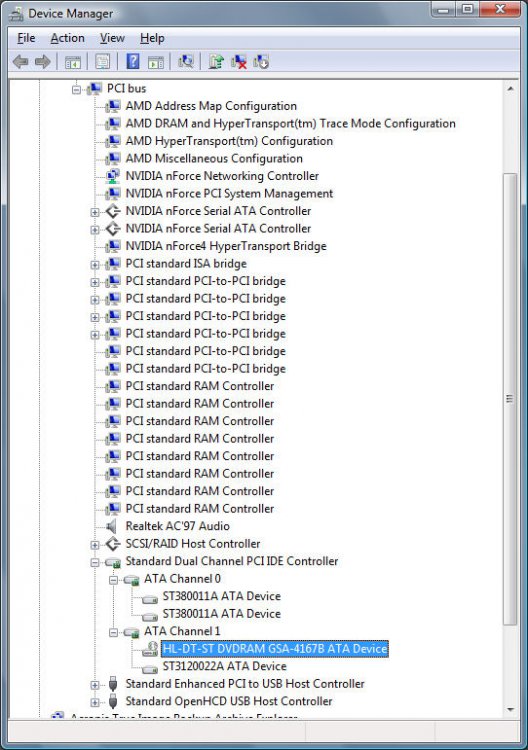Select SCSI/RAID Host Controller label
Viewport: 528px width, 750px height.
193,544
